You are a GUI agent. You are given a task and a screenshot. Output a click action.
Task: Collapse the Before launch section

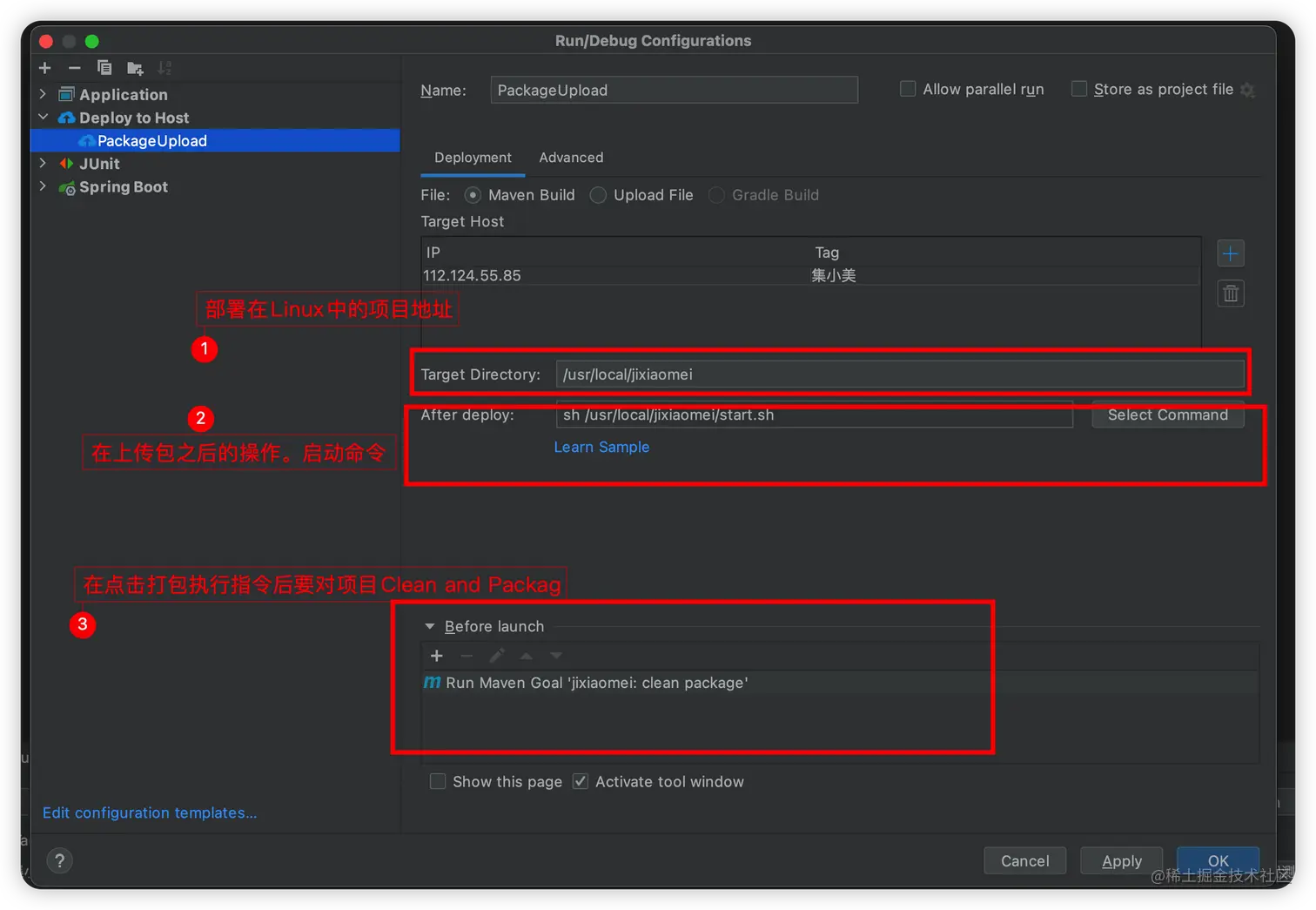(429, 626)
